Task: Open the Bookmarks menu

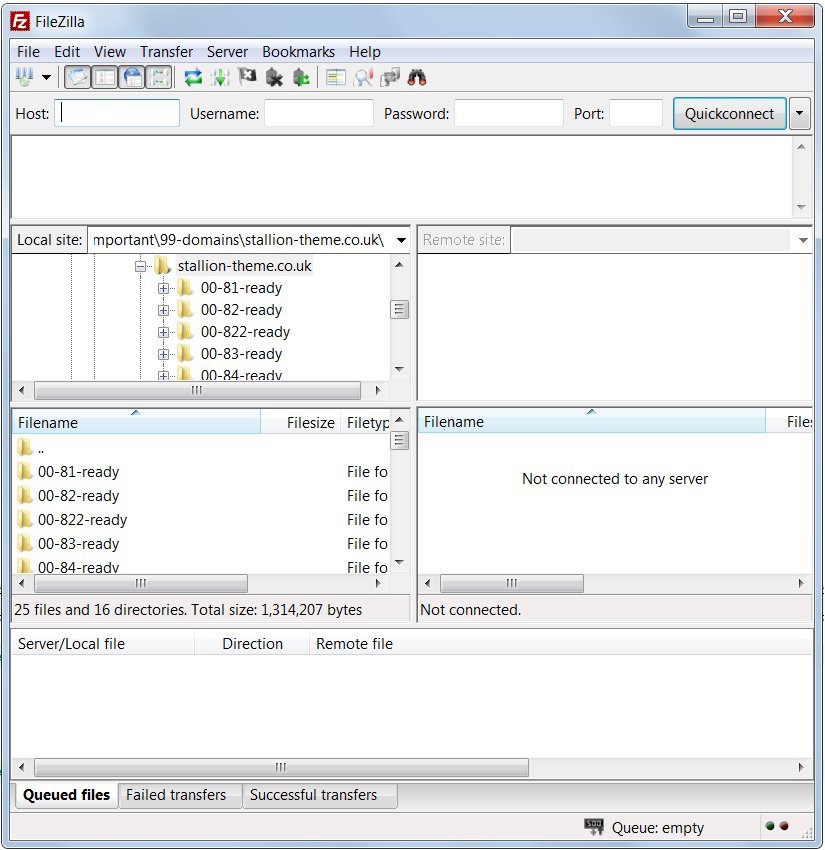Action: tap(299, 51)
